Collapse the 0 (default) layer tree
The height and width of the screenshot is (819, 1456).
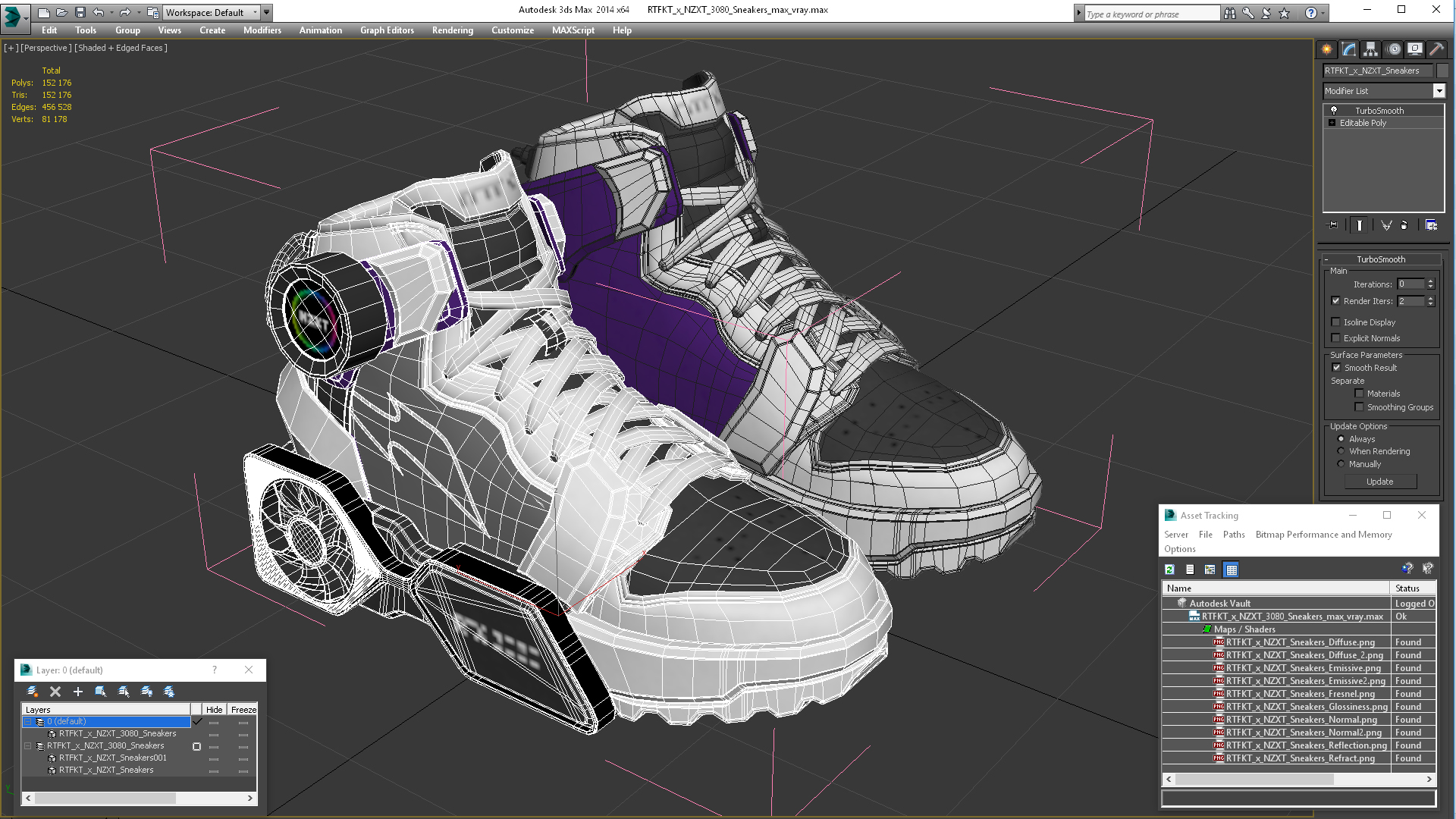(x=28, y=722)
